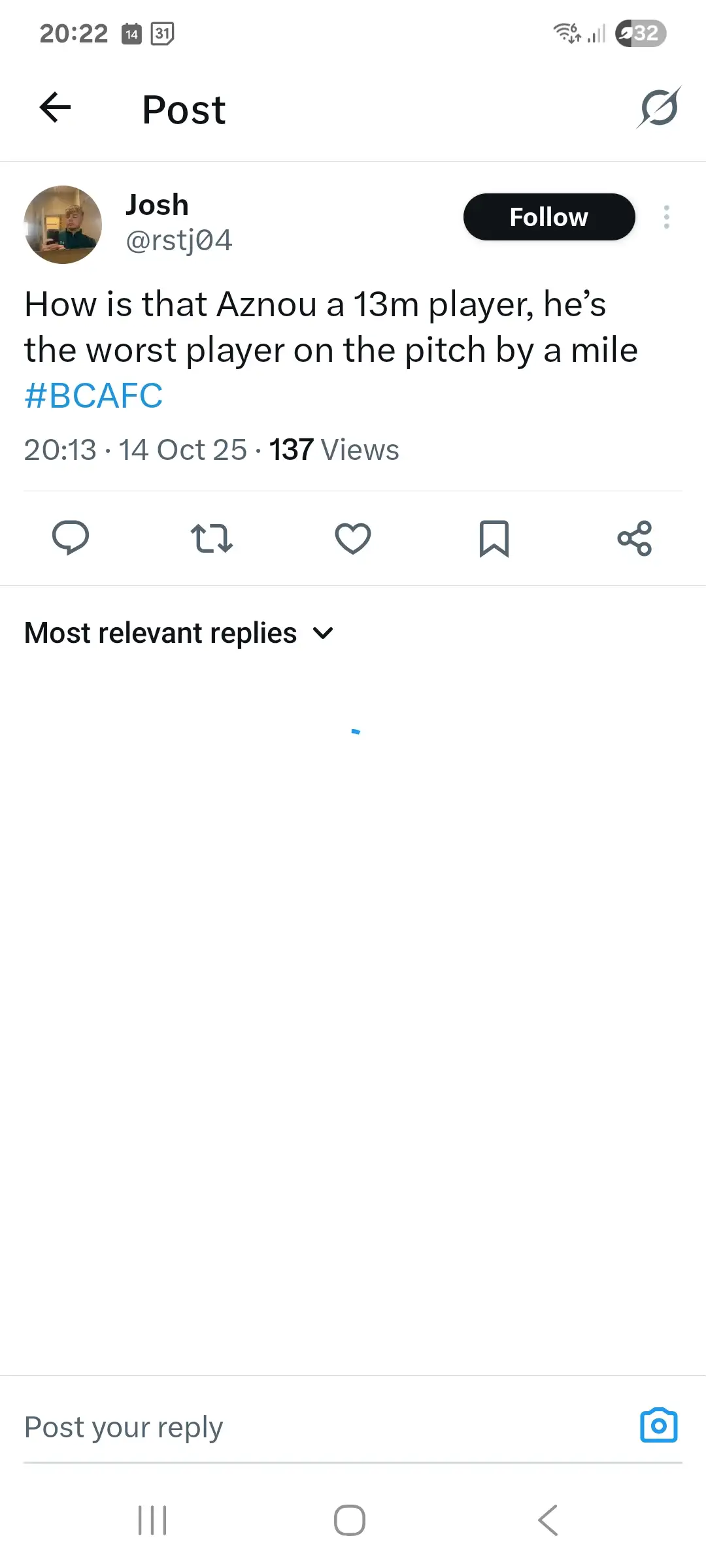Share the post via share icon
The width and height of the screenshot is (706, 1568).
[635, 538]
